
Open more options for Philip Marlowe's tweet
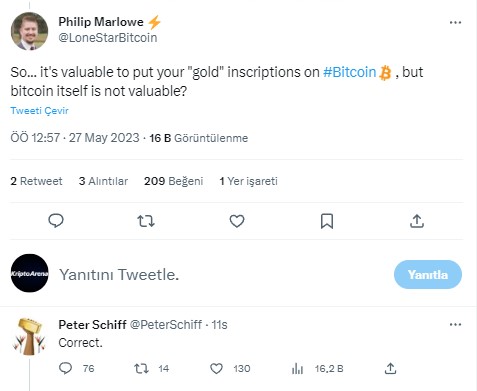point(455,23)
